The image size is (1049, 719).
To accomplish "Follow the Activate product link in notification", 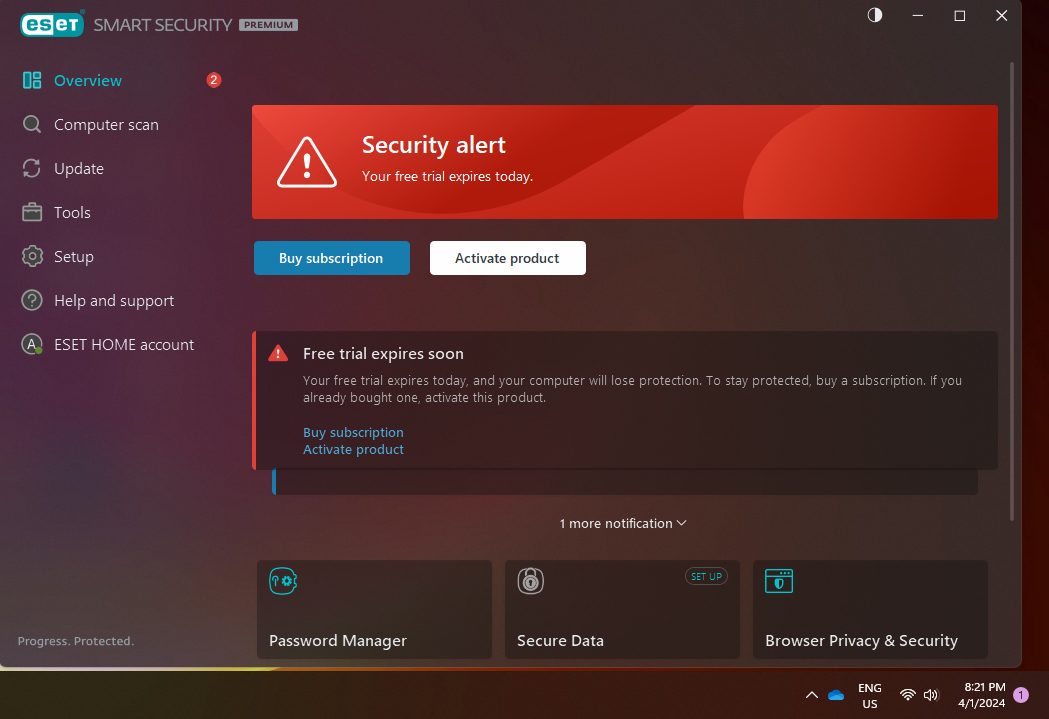I will 353,449.
